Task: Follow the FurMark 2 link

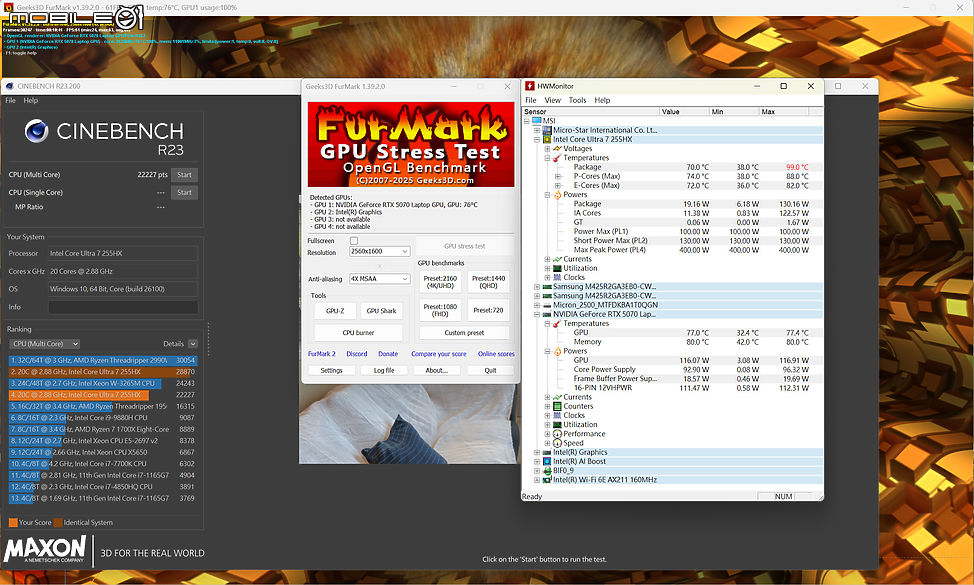Action: pyautogui.click(x=322, y=354)
